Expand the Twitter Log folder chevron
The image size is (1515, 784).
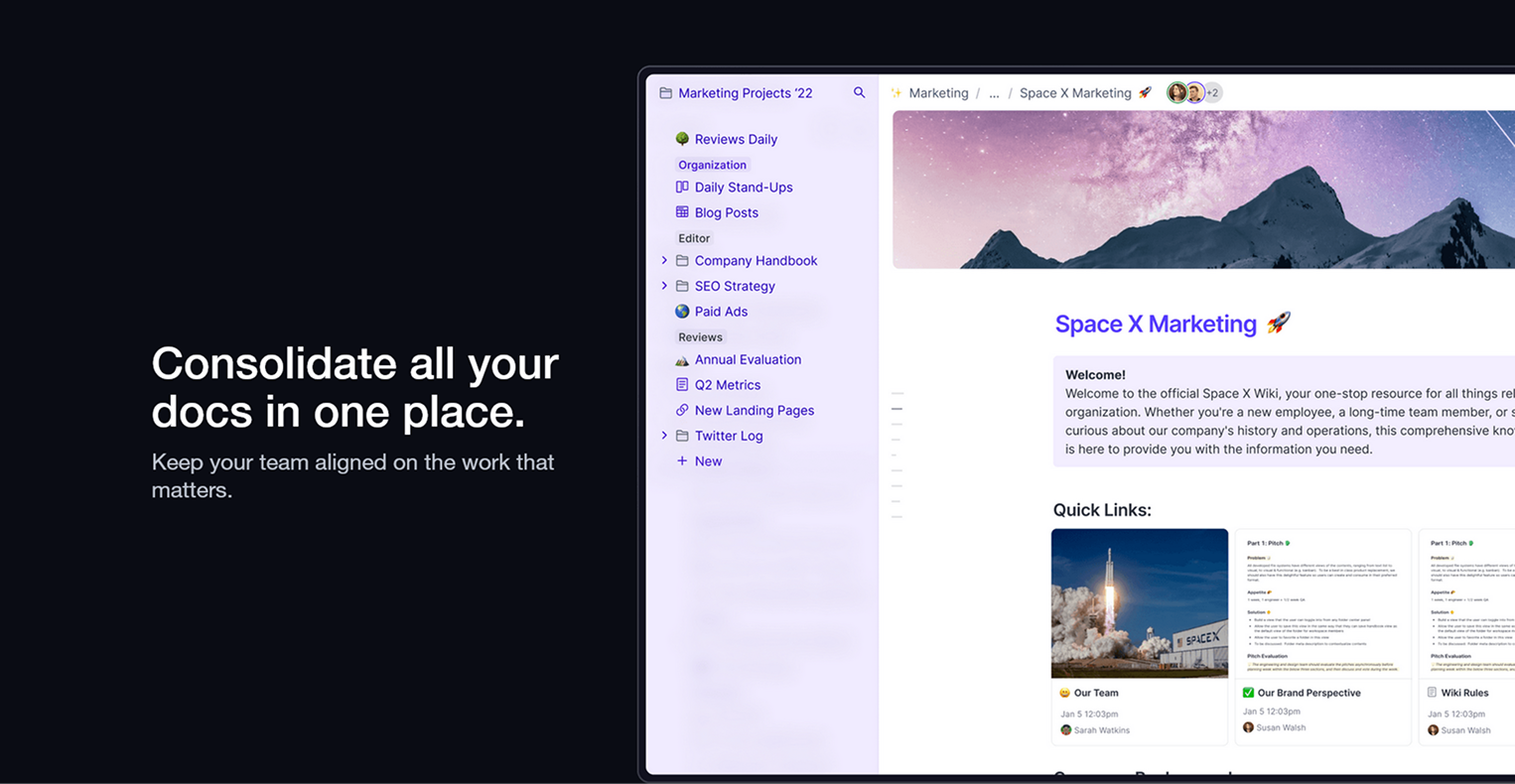click(x=664, y=436)
